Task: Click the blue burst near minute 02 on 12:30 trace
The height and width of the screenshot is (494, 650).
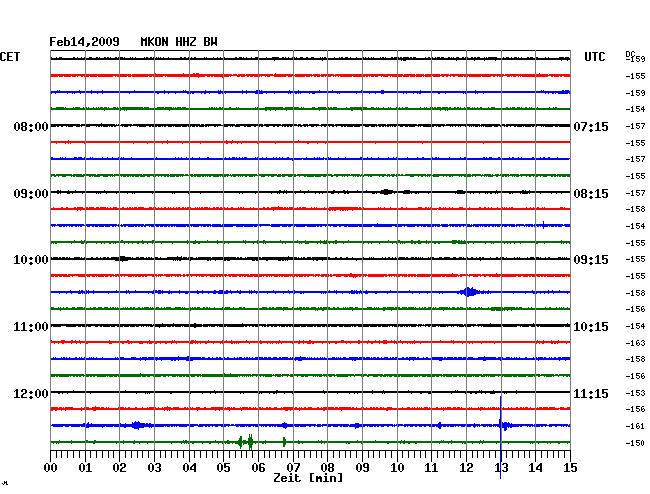Action: 137,425
